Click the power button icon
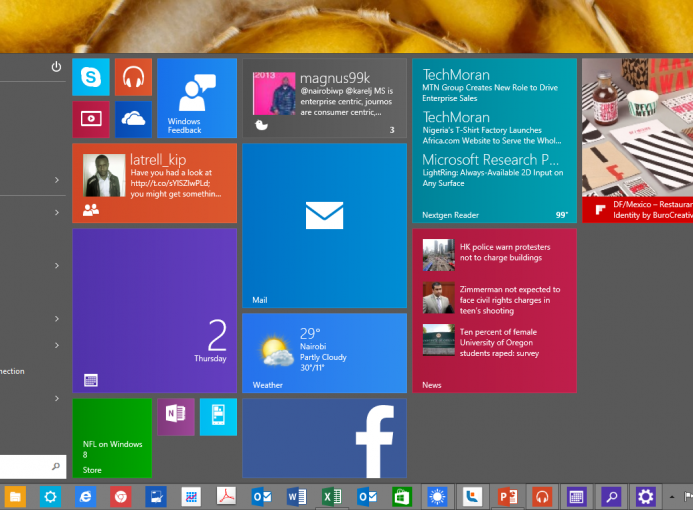The width and height of the screenshot is (693, 510). (56, 67)
